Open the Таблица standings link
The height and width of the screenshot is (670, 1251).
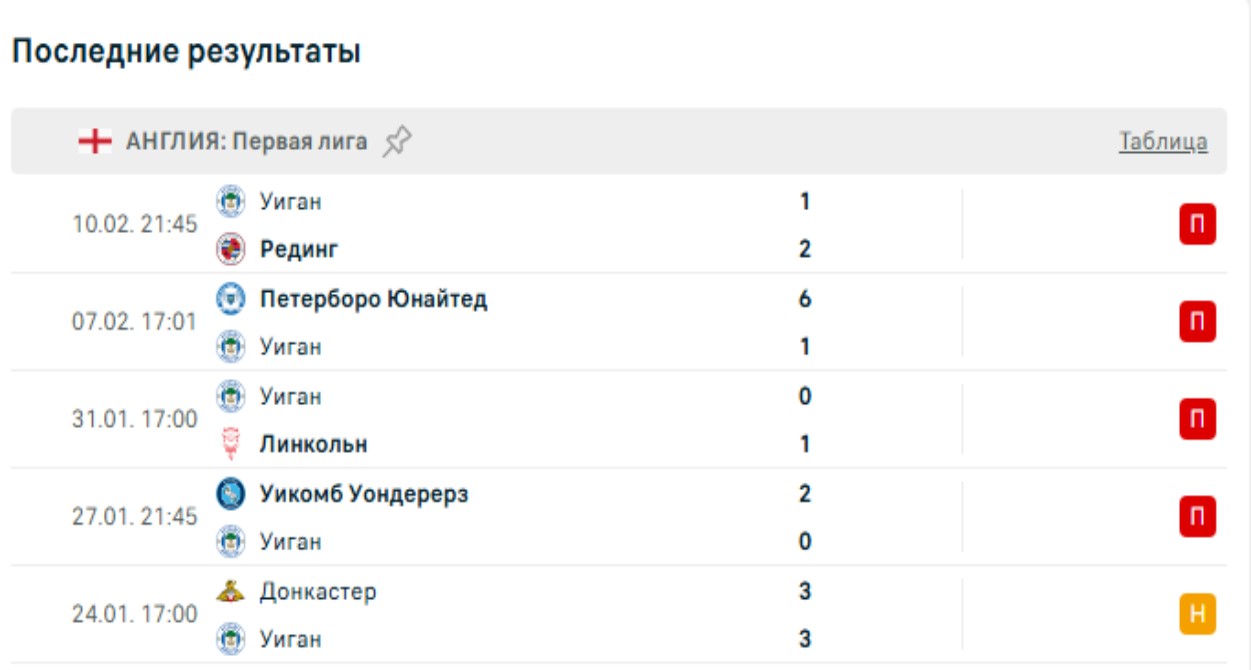coord(1162,142)
